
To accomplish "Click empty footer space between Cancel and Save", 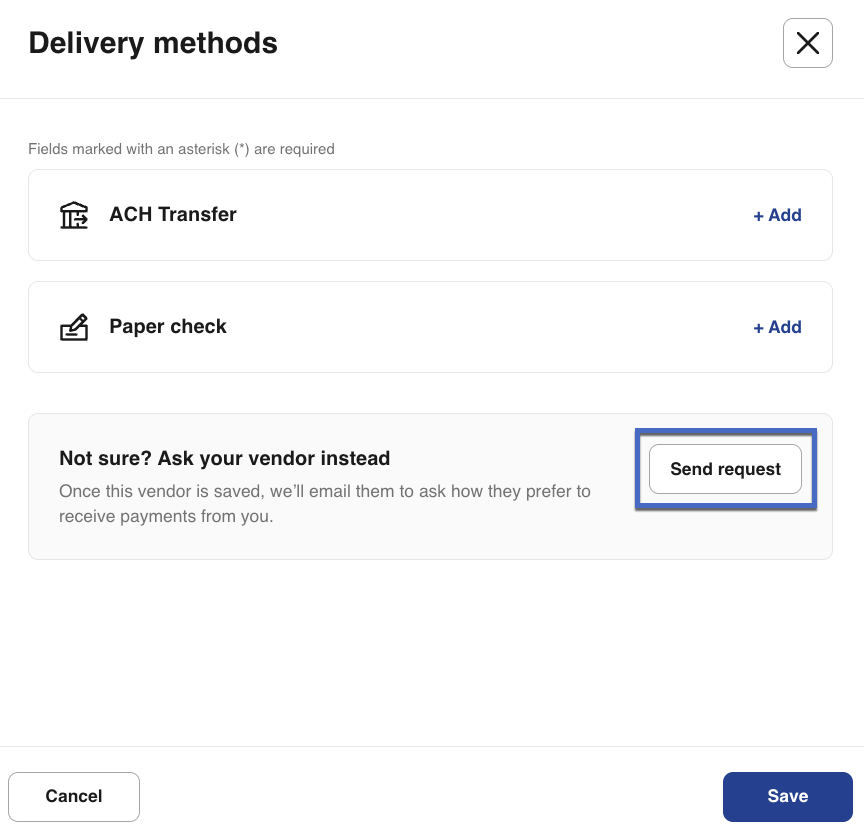I will click(x=430, y=797).
